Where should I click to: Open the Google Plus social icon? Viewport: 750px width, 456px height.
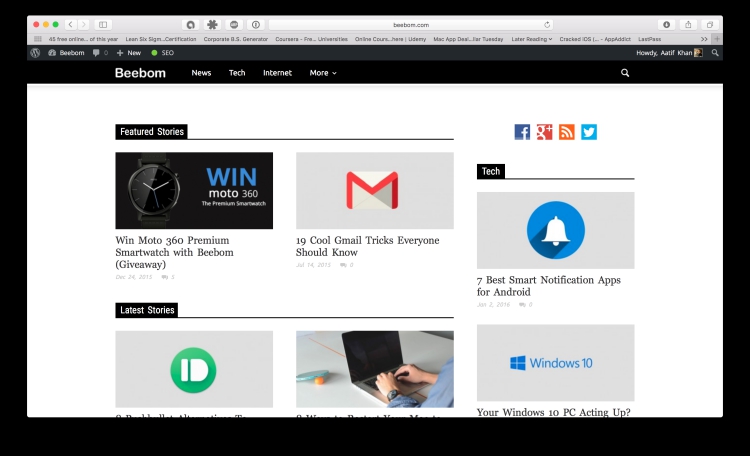pyautogui.click(x=544, y=132)
